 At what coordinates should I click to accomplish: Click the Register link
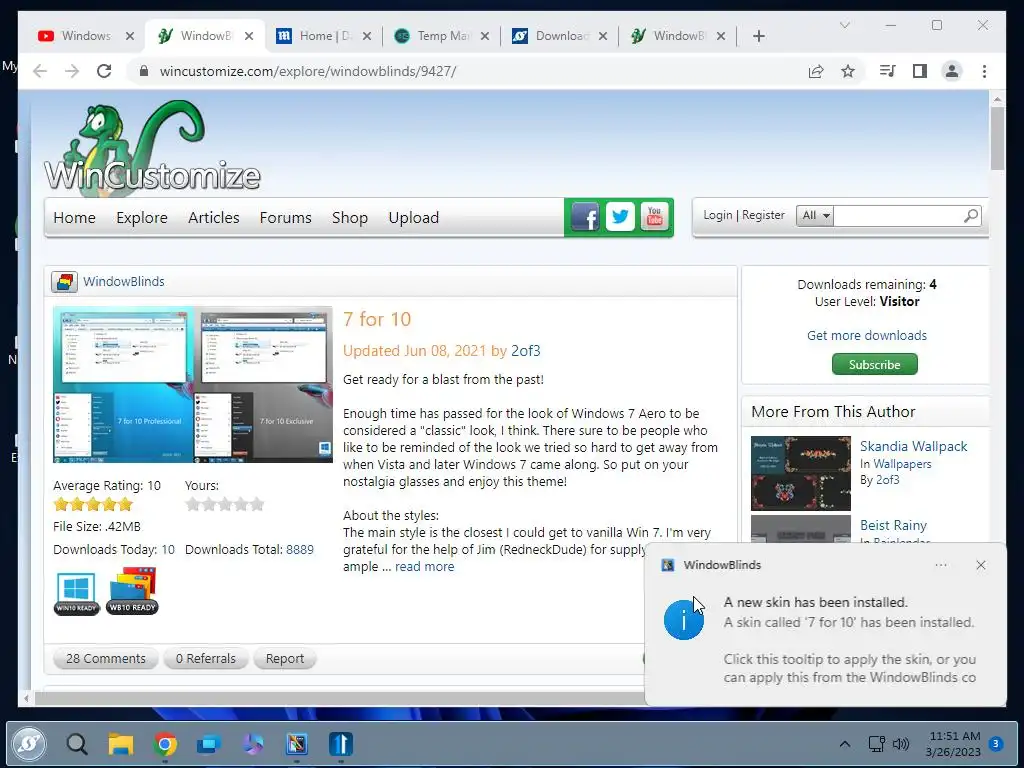763,215
